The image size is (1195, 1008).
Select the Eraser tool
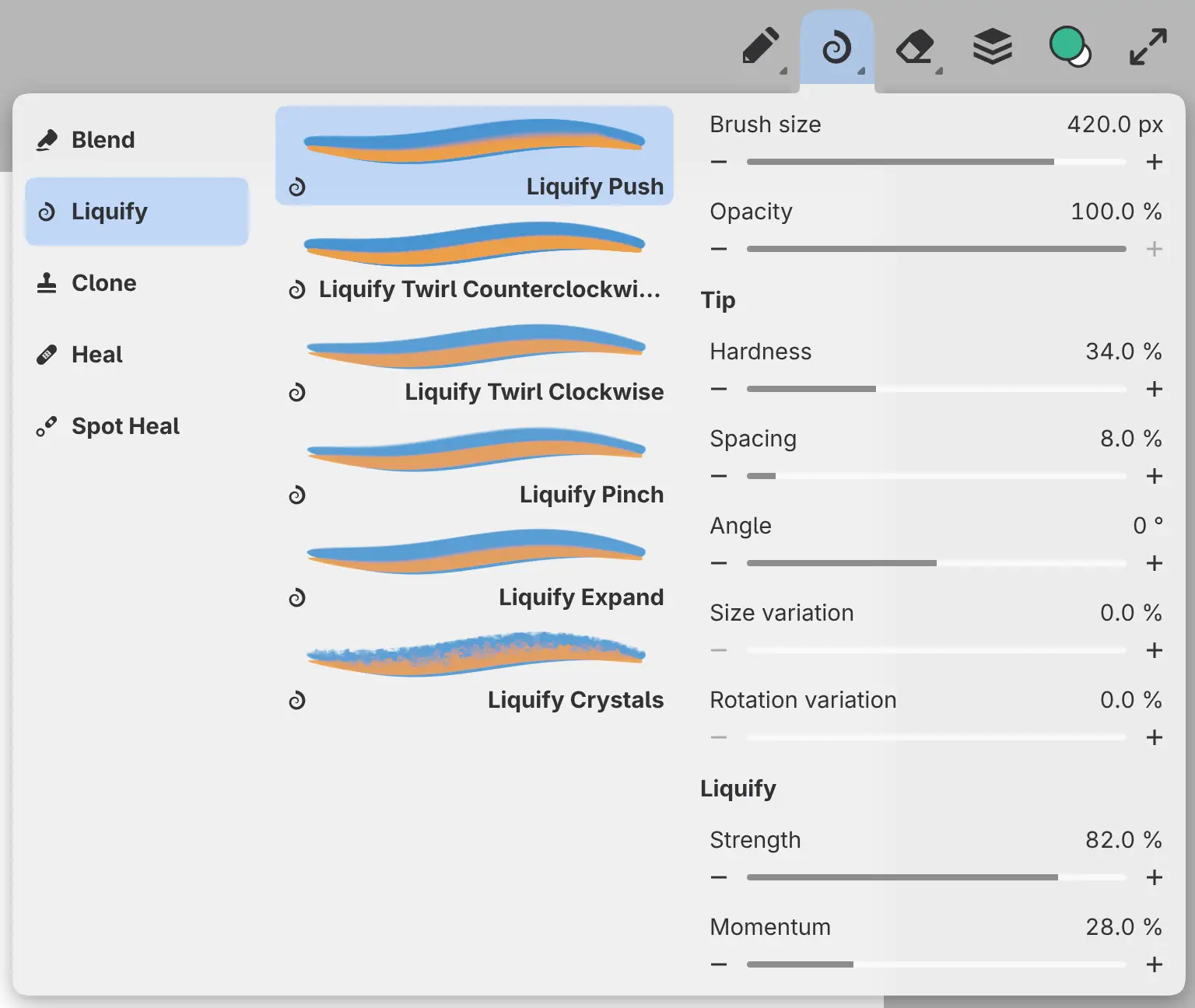click(915, 47)
